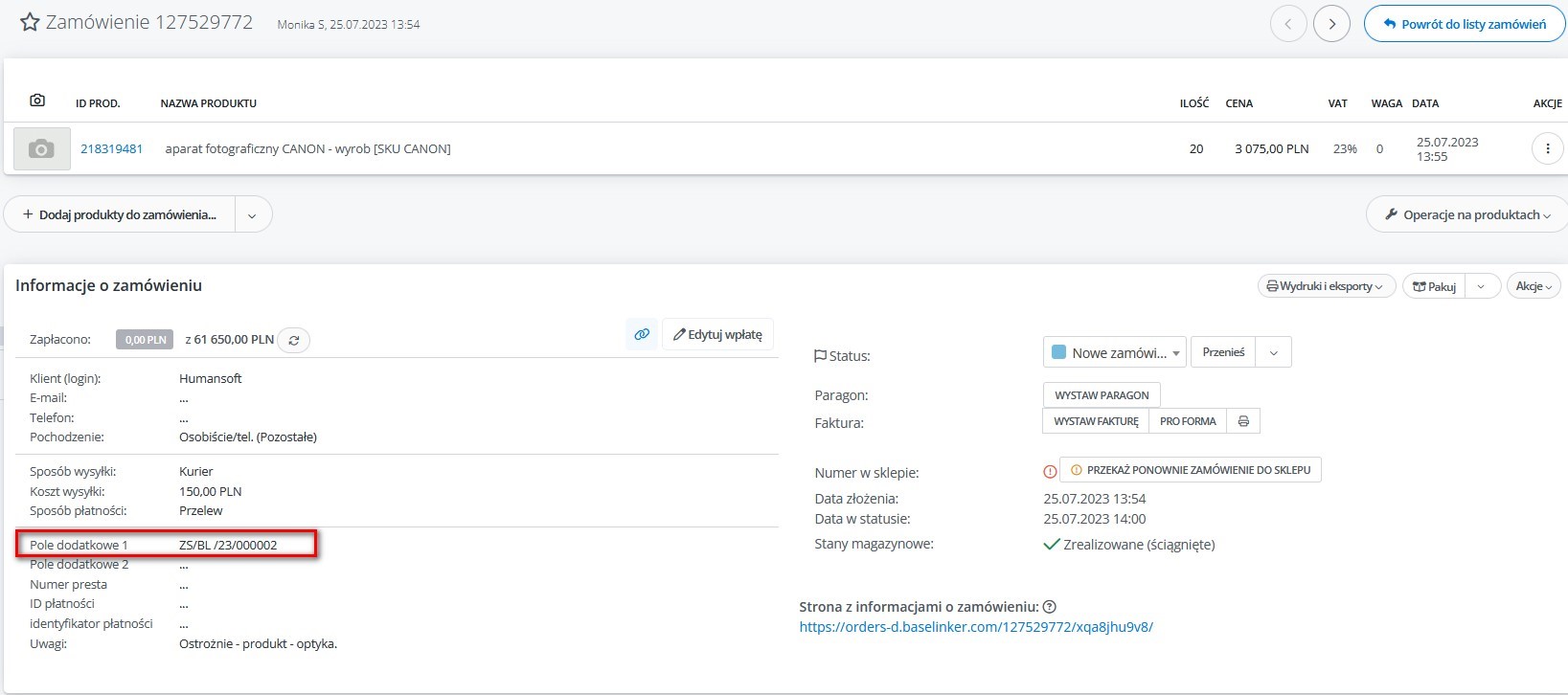Click payment method value Przelew
The height and width of the screenshot is (695, 1568).
201,510
